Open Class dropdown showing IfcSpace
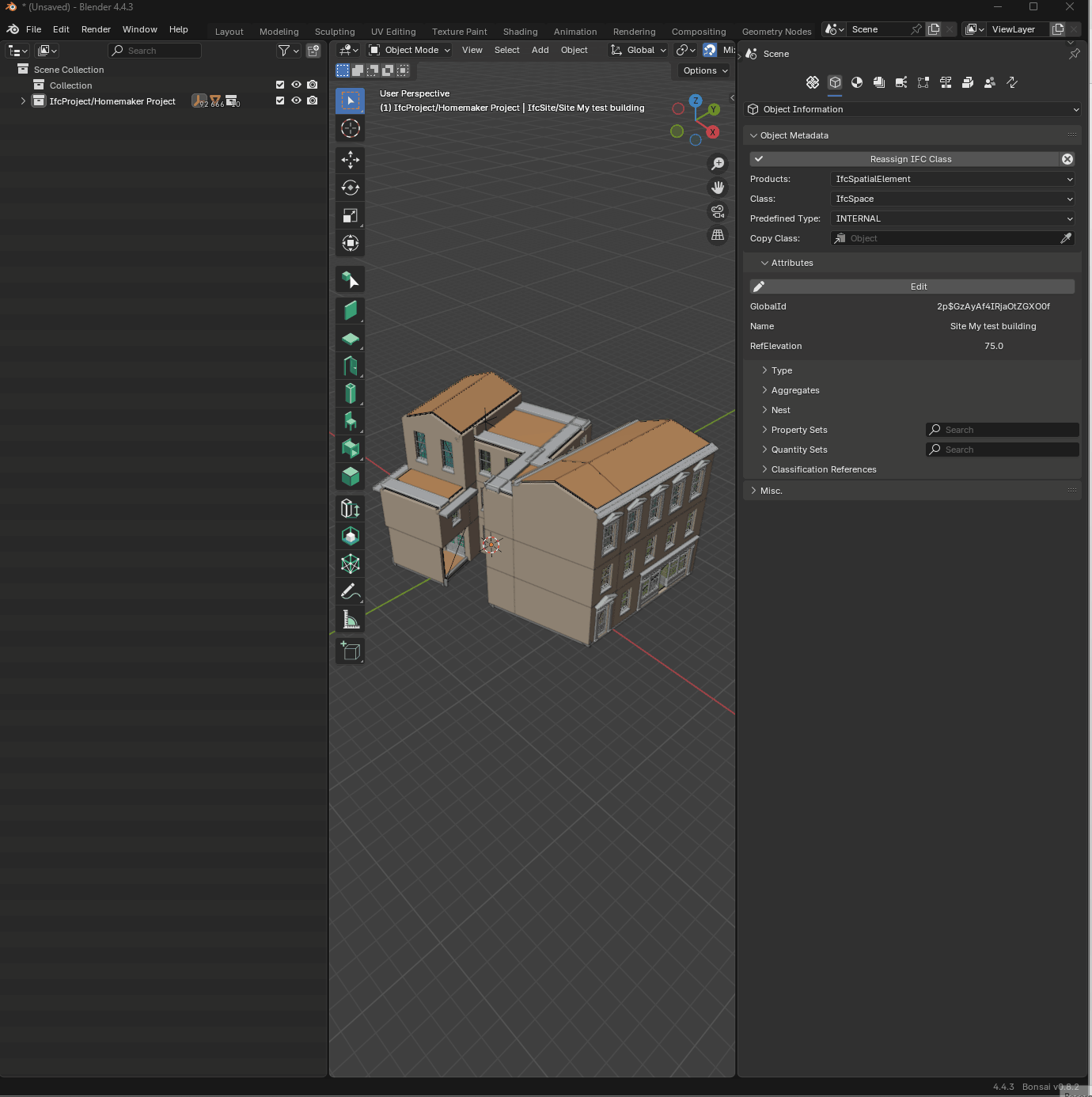This screenshot has width=1092, height=1097. click(x=953, y=199)
